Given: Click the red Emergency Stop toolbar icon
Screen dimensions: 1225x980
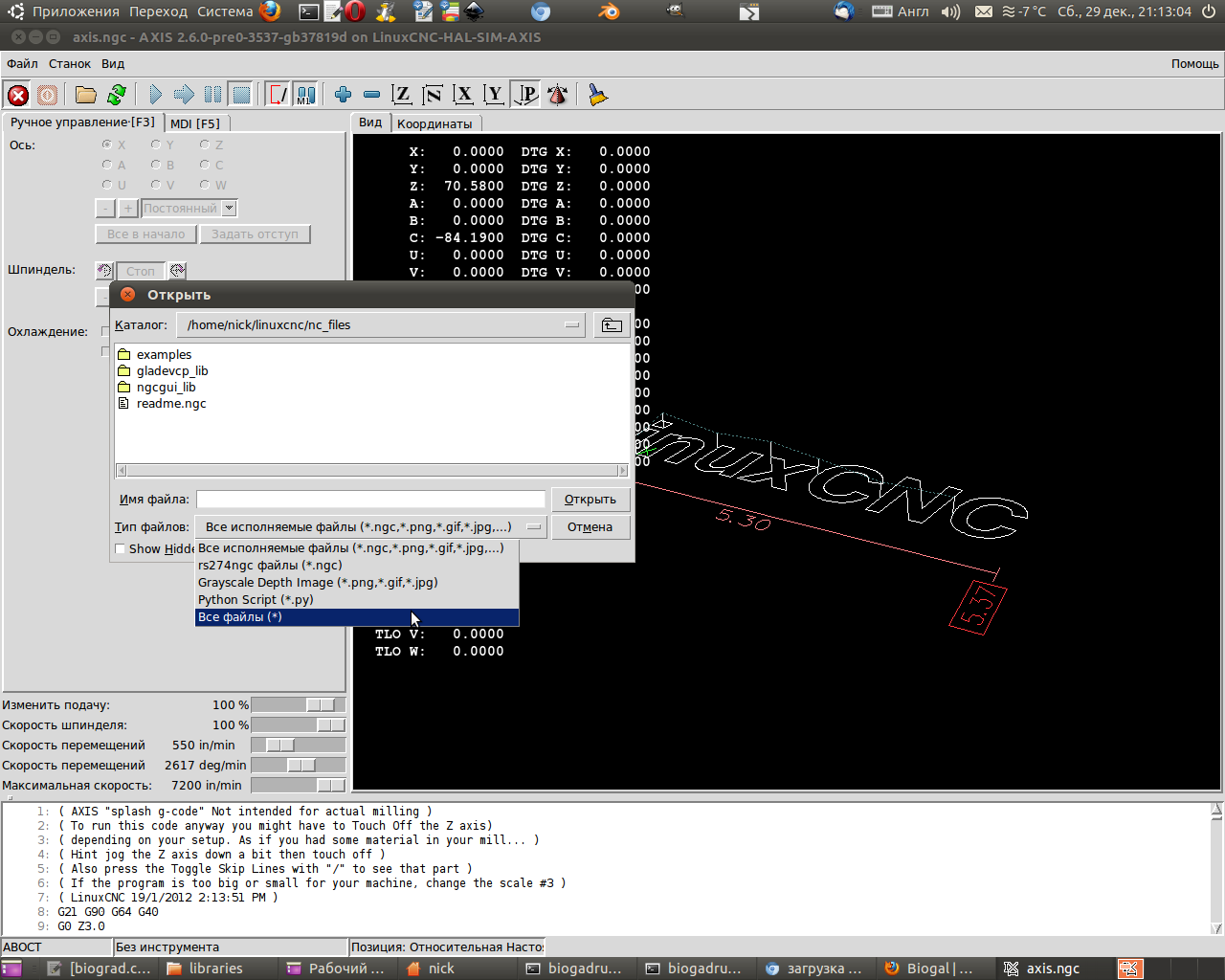Looking at the screenshot, I should tap(18, 95).
